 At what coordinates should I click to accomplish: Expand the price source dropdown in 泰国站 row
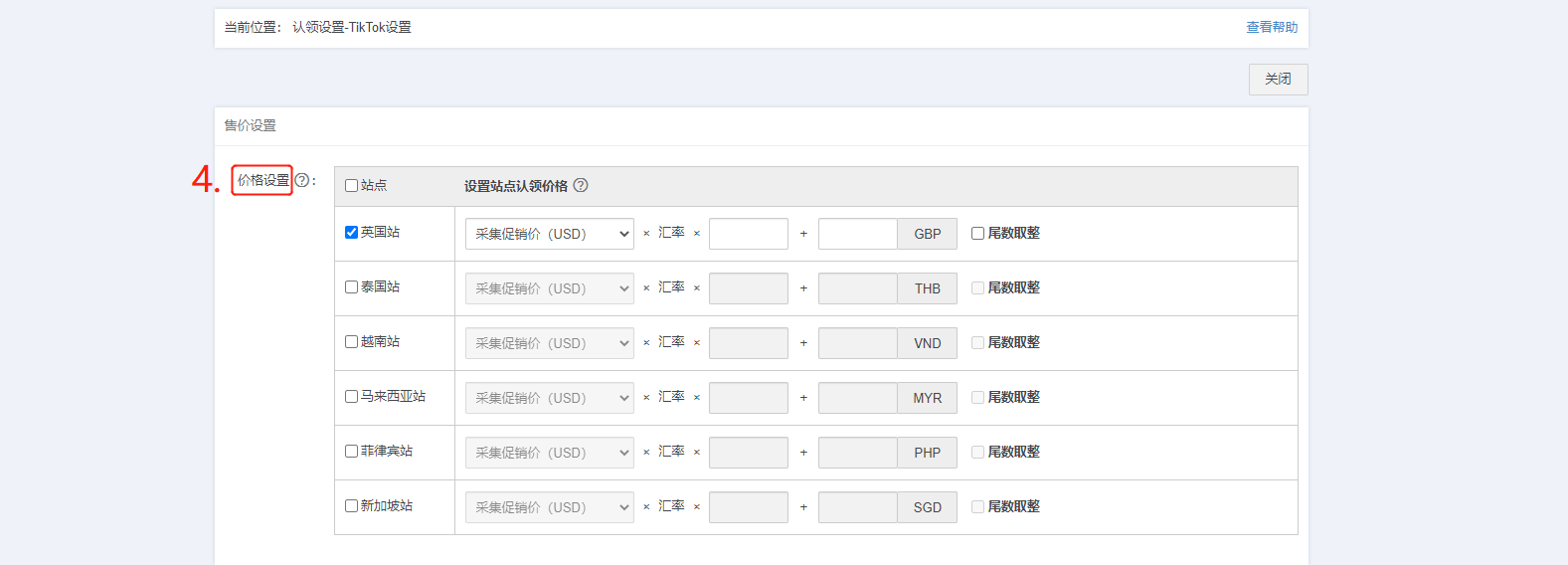pyautogui.click(x=550, y=288)
